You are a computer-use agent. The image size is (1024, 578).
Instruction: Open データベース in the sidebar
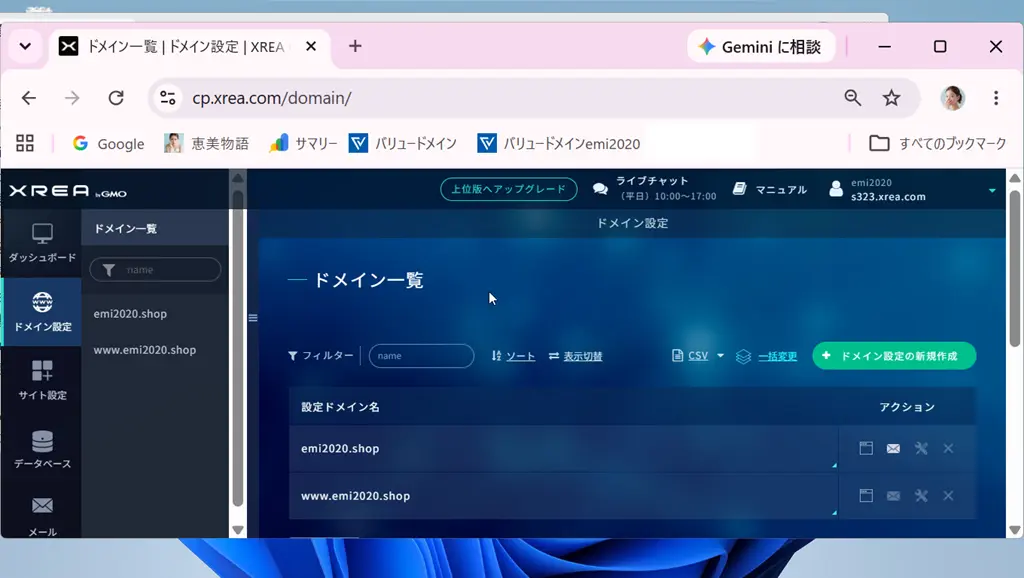(x=42, y=449)
